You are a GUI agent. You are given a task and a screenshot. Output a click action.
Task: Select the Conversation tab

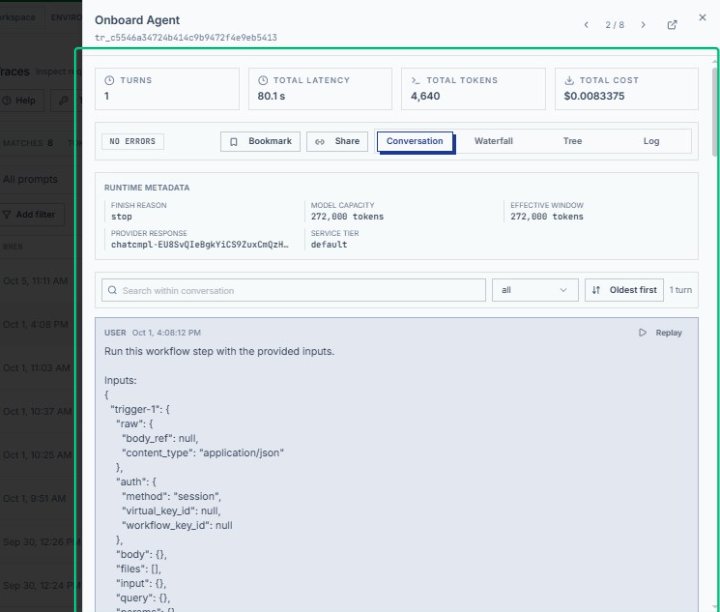(x=415, y=141)
